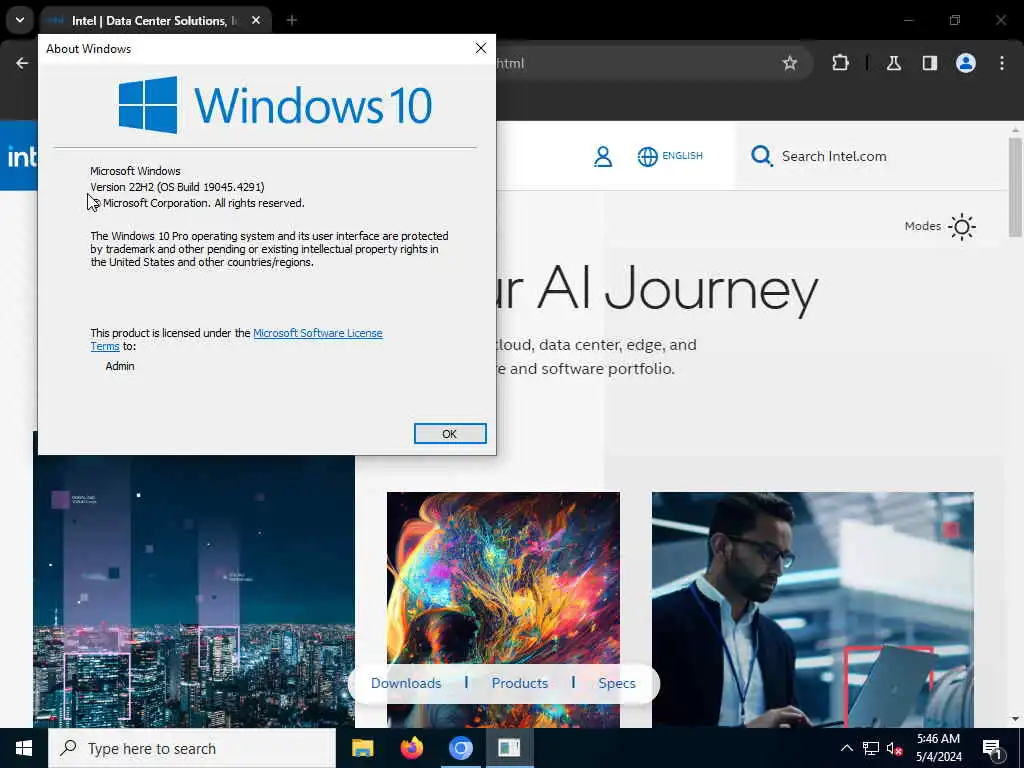Open the Chrome profile avatar
Image resolution: width=1024 pixels, height=768 pixels.
pos(966,63)
